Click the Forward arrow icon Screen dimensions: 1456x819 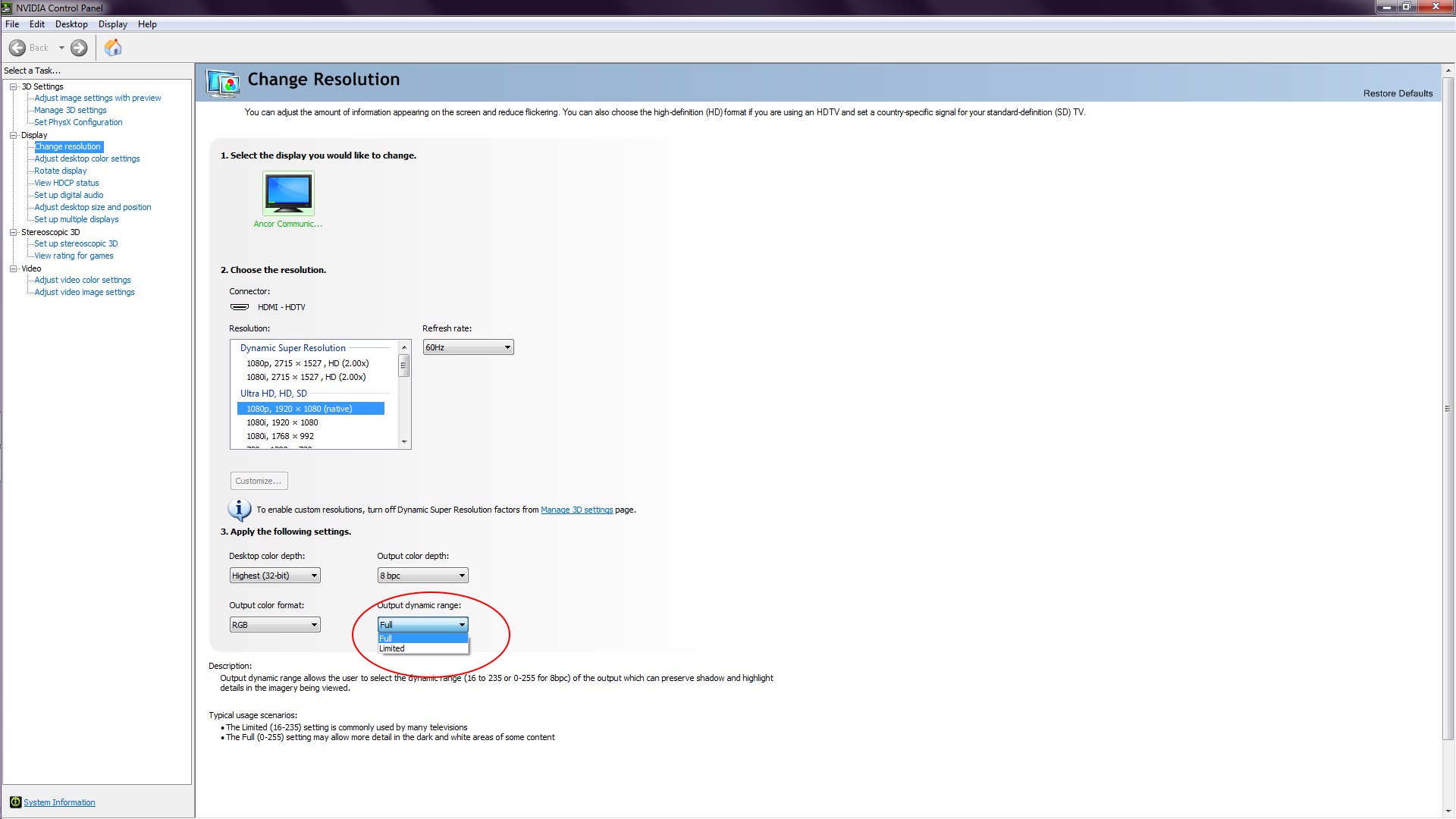click(79, 48)
